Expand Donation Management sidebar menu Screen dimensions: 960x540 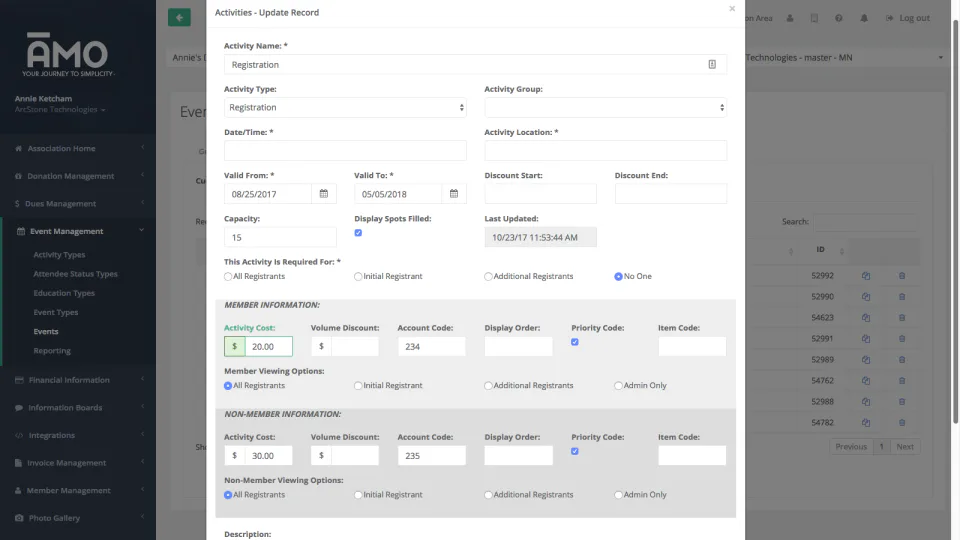(x=78, y=176)
